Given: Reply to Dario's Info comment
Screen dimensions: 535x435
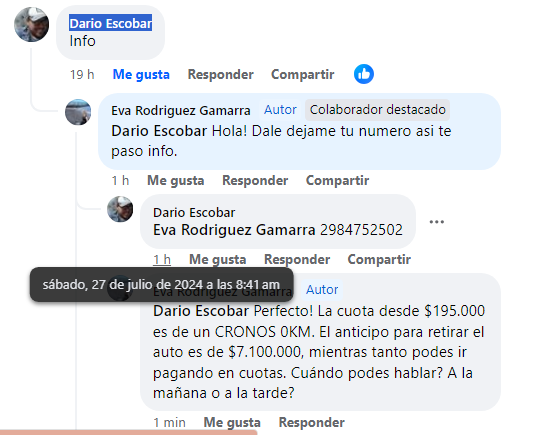Looking at the screenshot, I should pyautogui.click(x=220, y=74).
